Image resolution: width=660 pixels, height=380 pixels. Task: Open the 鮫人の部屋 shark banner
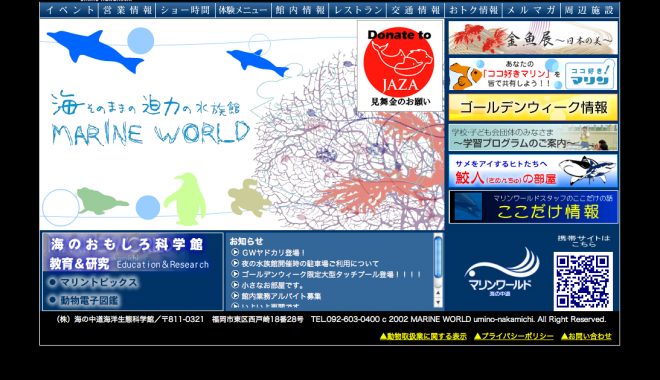coord(533,171)
